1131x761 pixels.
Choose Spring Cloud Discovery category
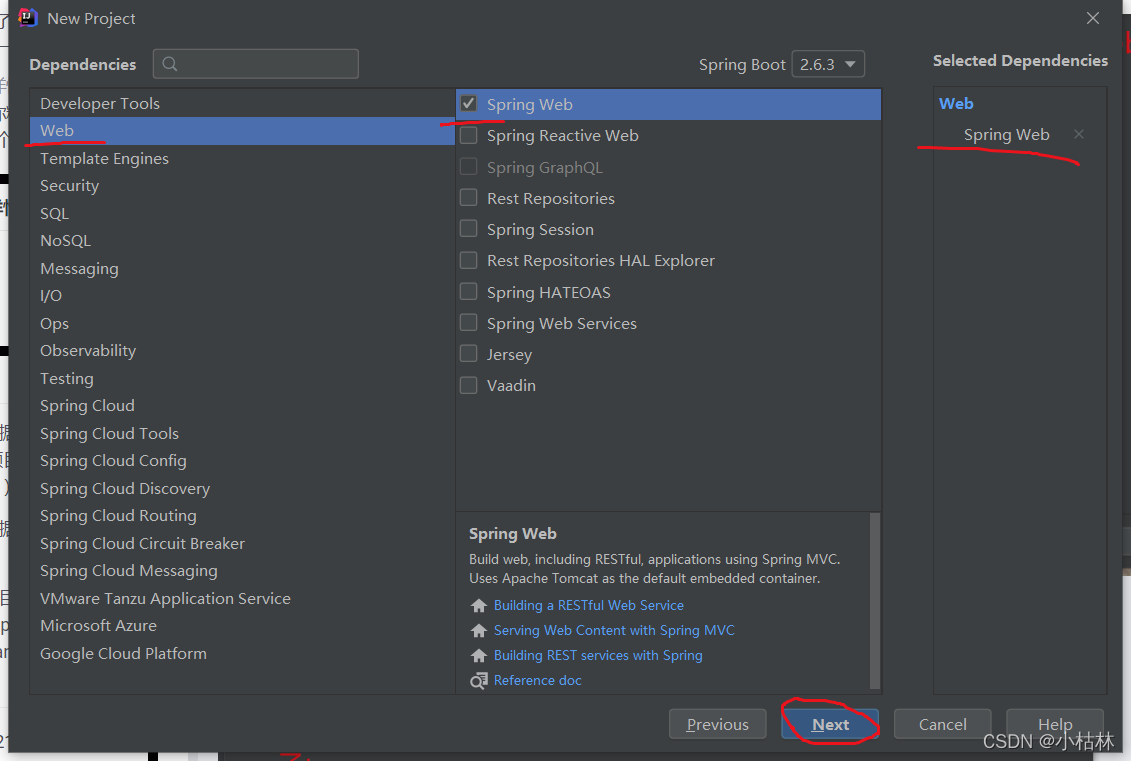pos(242,488)
